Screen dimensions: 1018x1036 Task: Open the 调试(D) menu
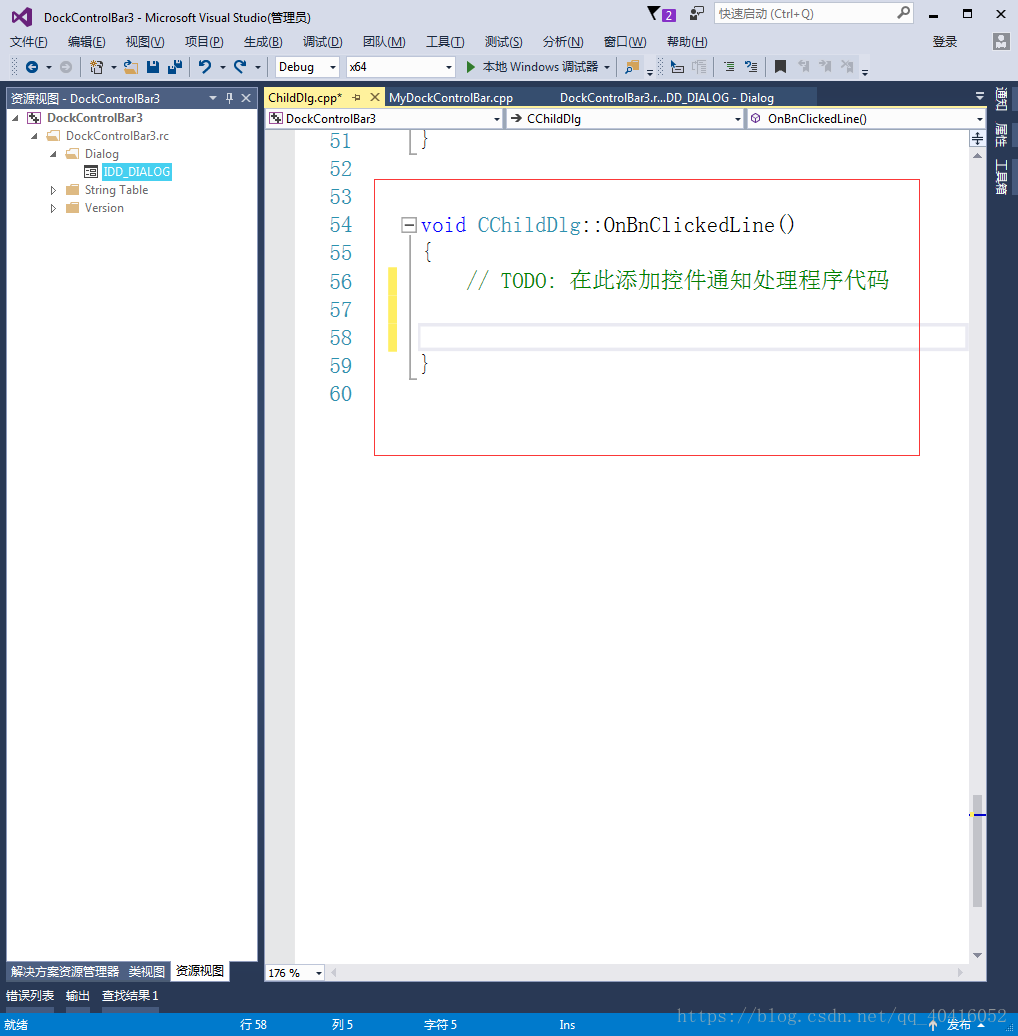click(x=322, y=42)
